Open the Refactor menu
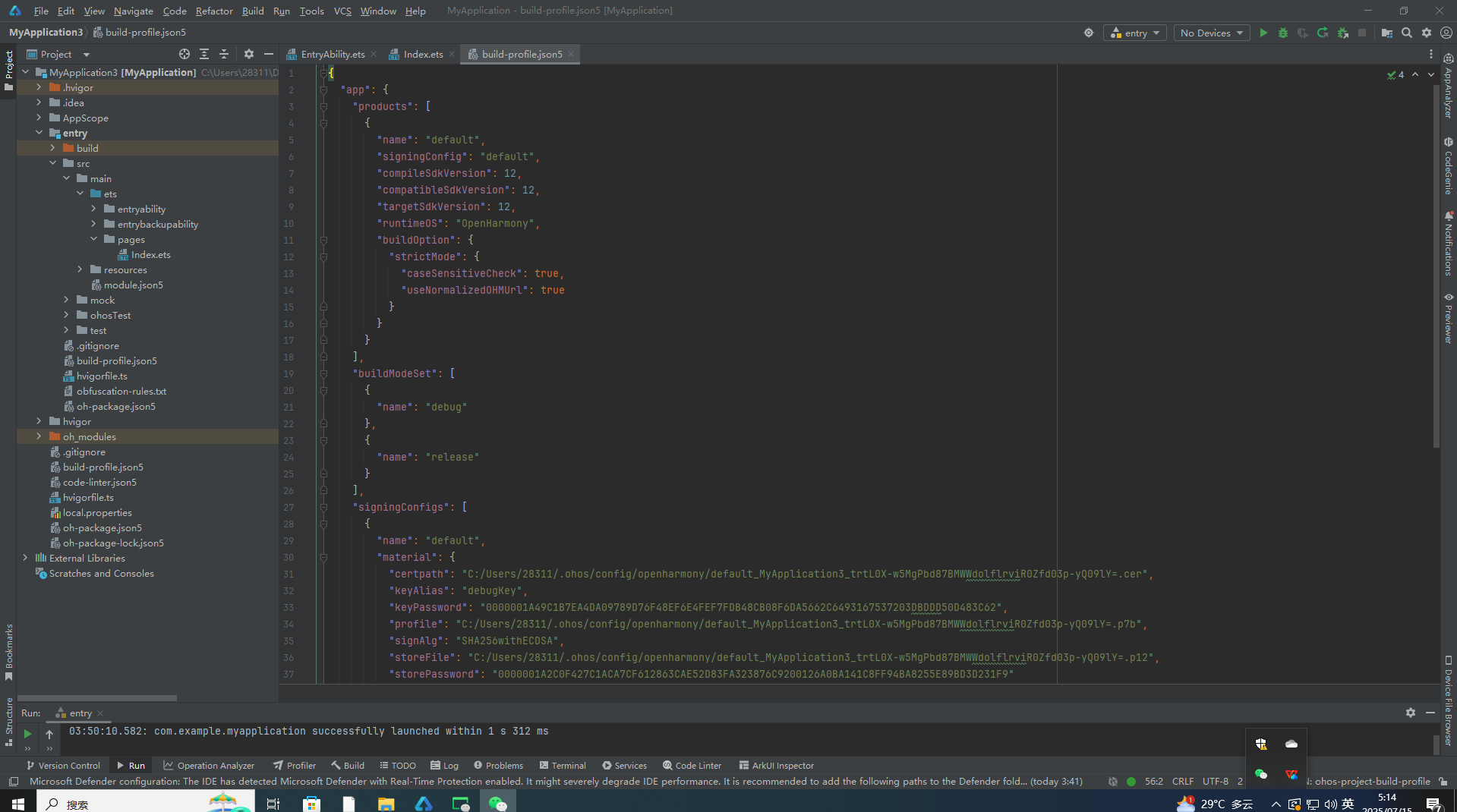This screenshot has height=812, width=1457. tap(214, 11)
